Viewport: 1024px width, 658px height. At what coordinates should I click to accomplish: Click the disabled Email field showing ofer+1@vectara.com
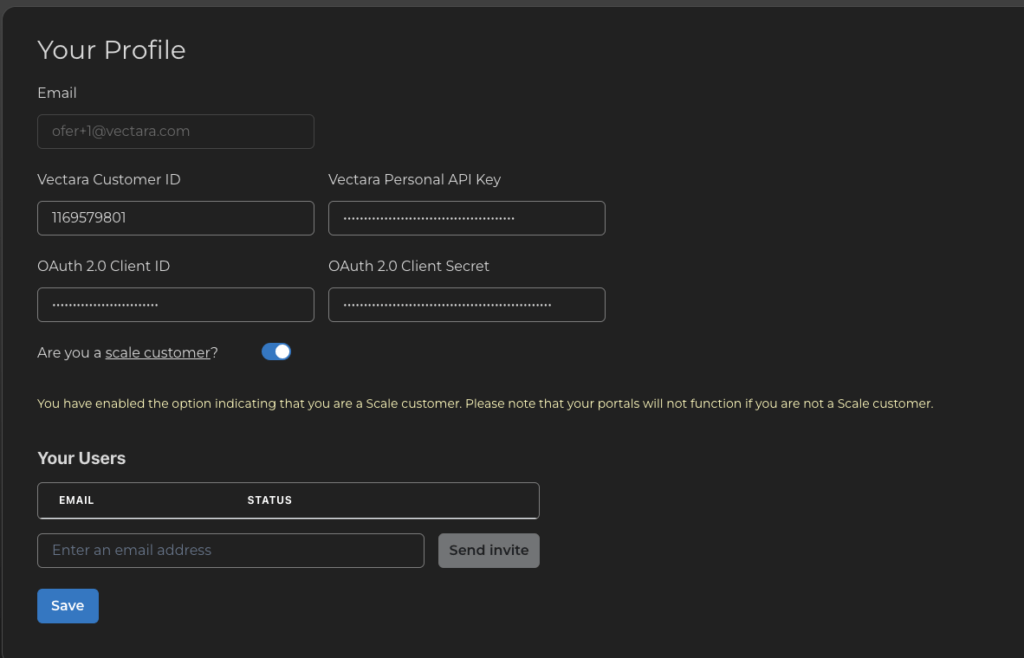pos(175,131)
